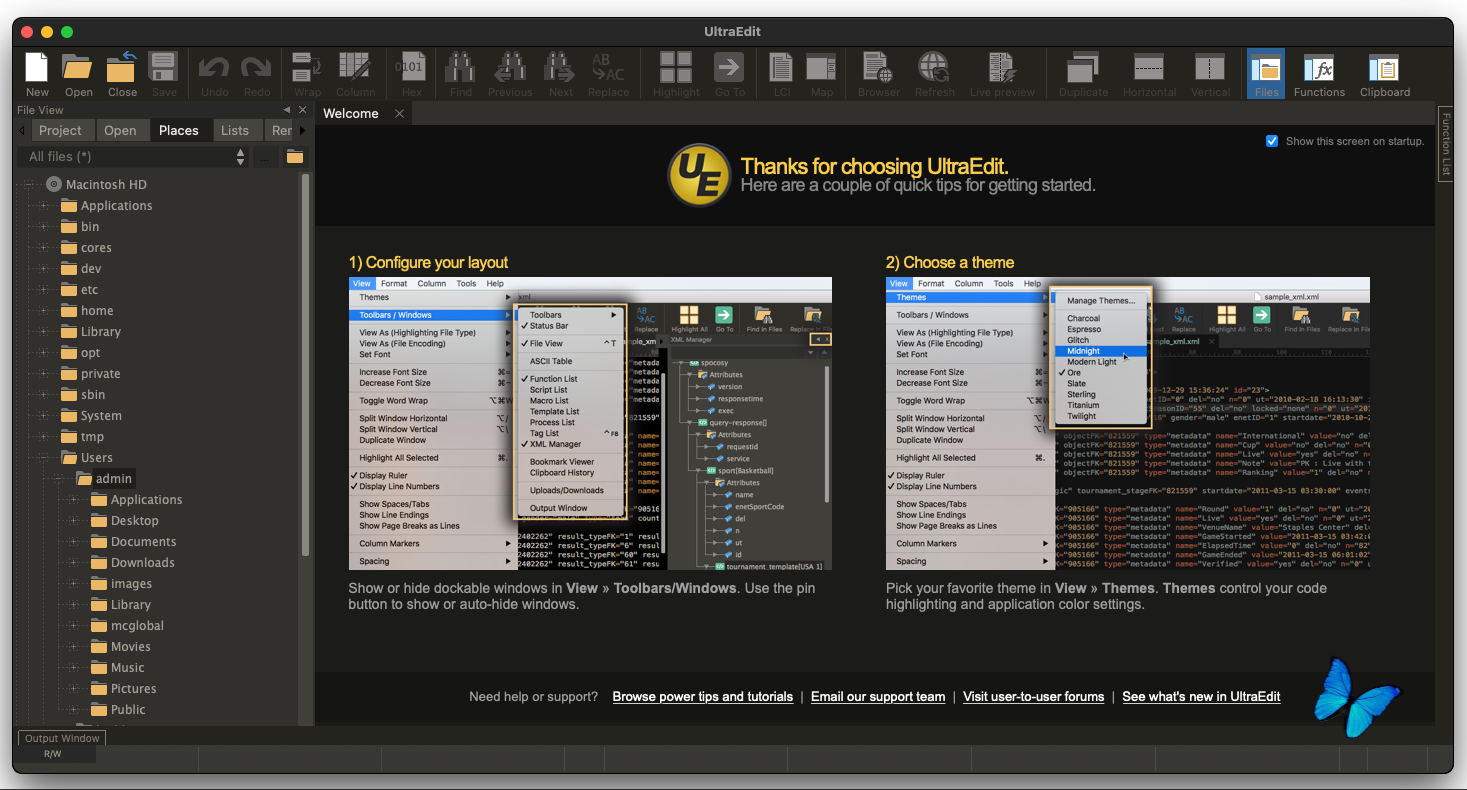
Task: Expand the Applications folder under Macintosh HD
Action: click(44, 206)
